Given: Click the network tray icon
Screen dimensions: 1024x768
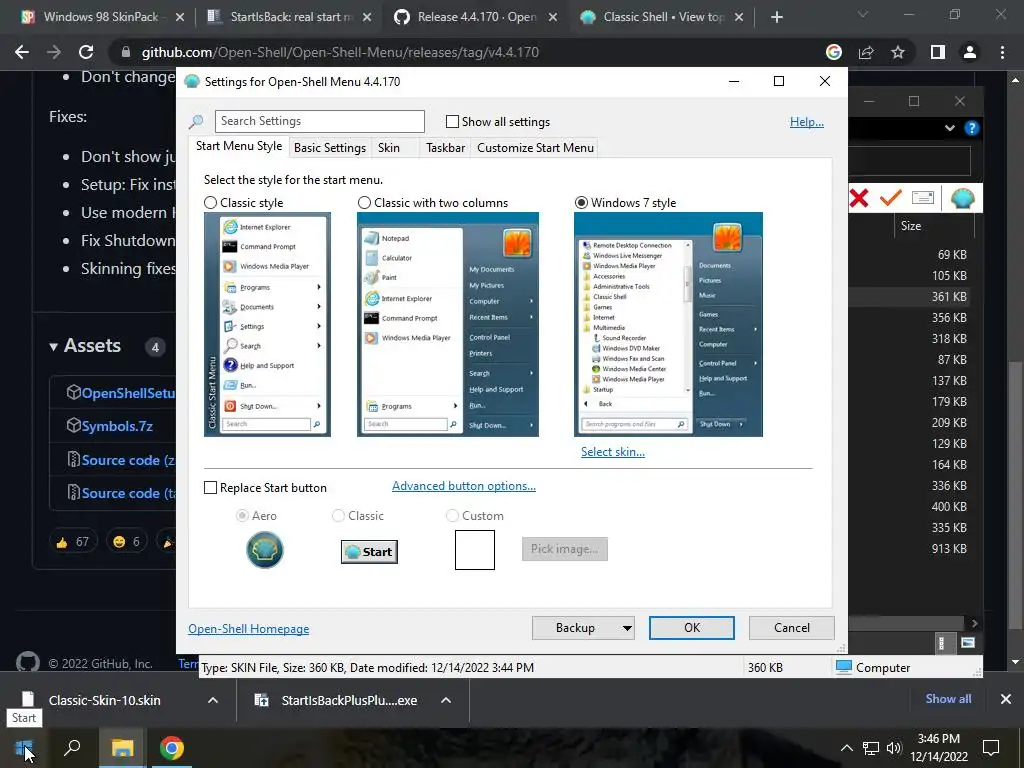Looking at the screenshot, I should click(x=871, y=748).
